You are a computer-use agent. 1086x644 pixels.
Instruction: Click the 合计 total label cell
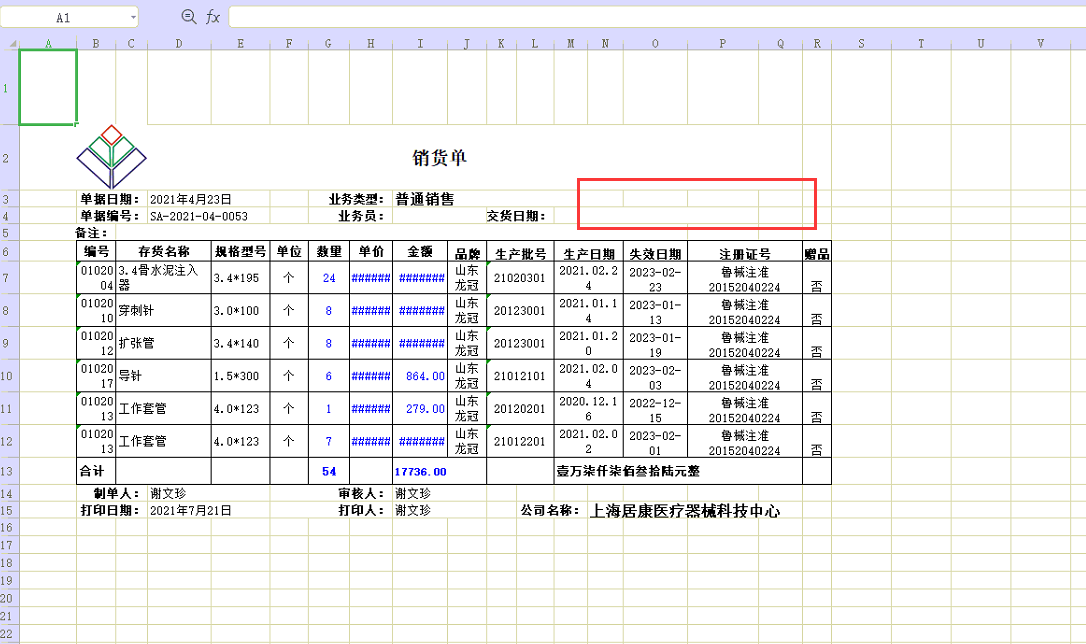click(x=96, y=471)
